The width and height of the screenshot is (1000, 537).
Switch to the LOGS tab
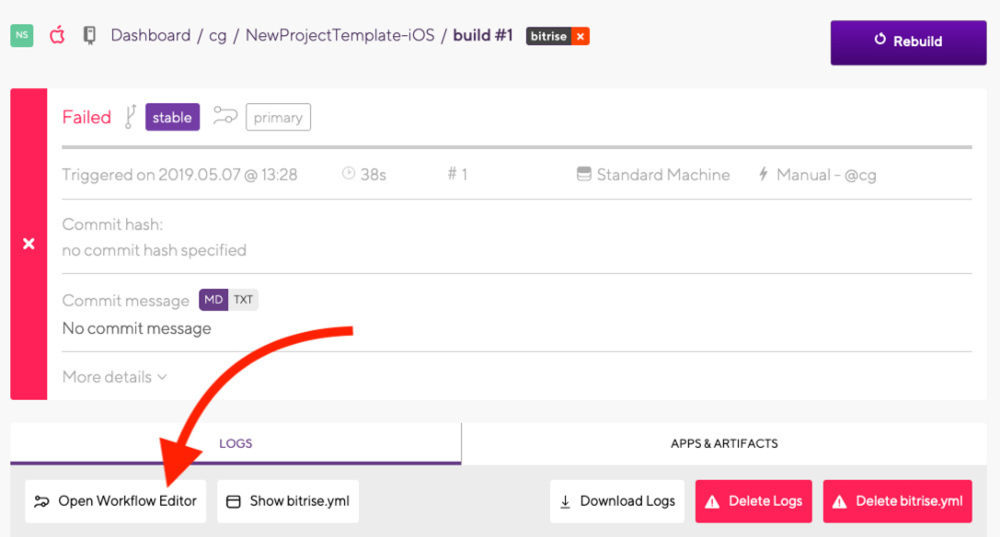tap(235, 443)
